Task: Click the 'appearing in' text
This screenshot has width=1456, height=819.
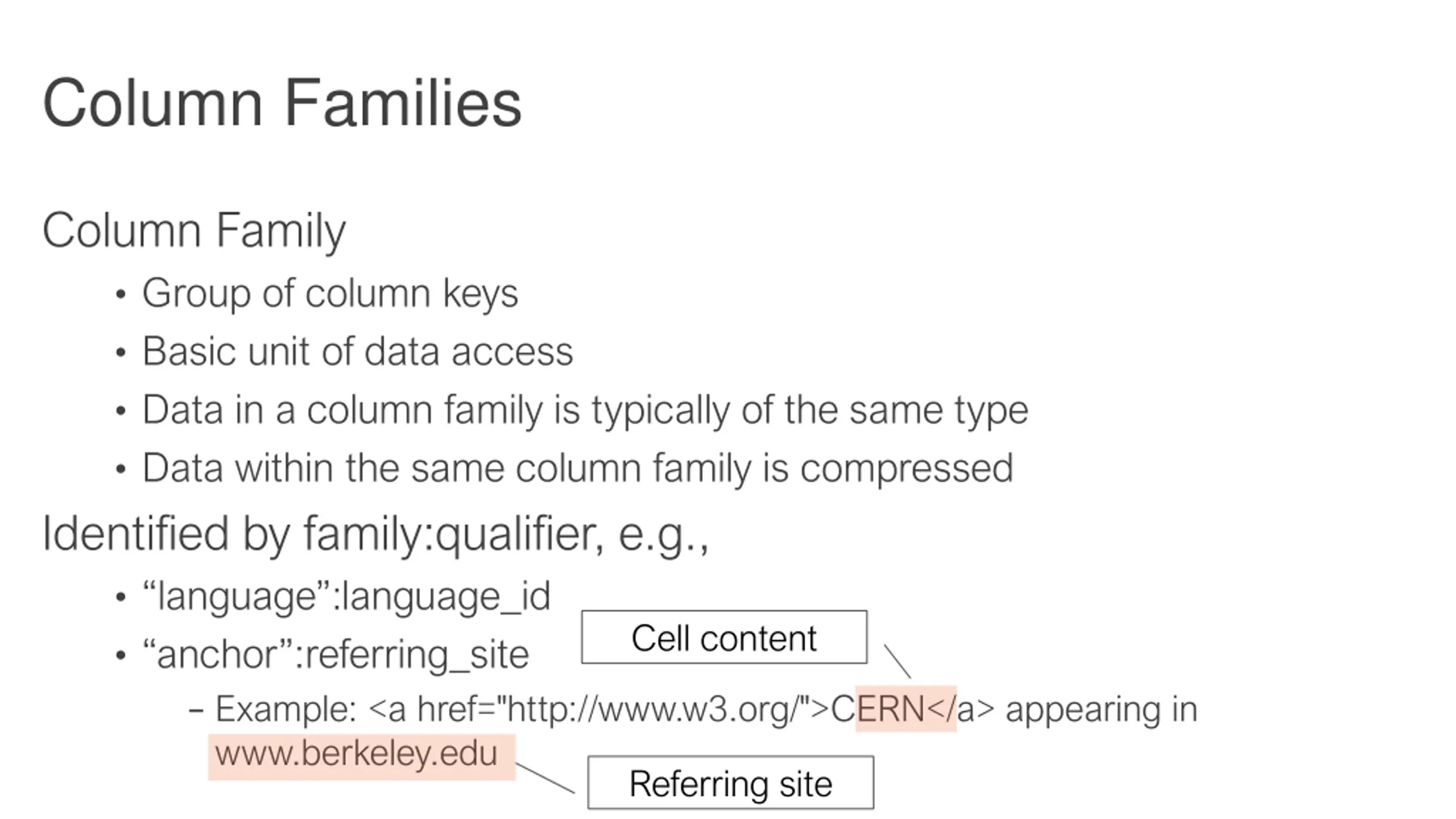Action: click(1102, 710)
